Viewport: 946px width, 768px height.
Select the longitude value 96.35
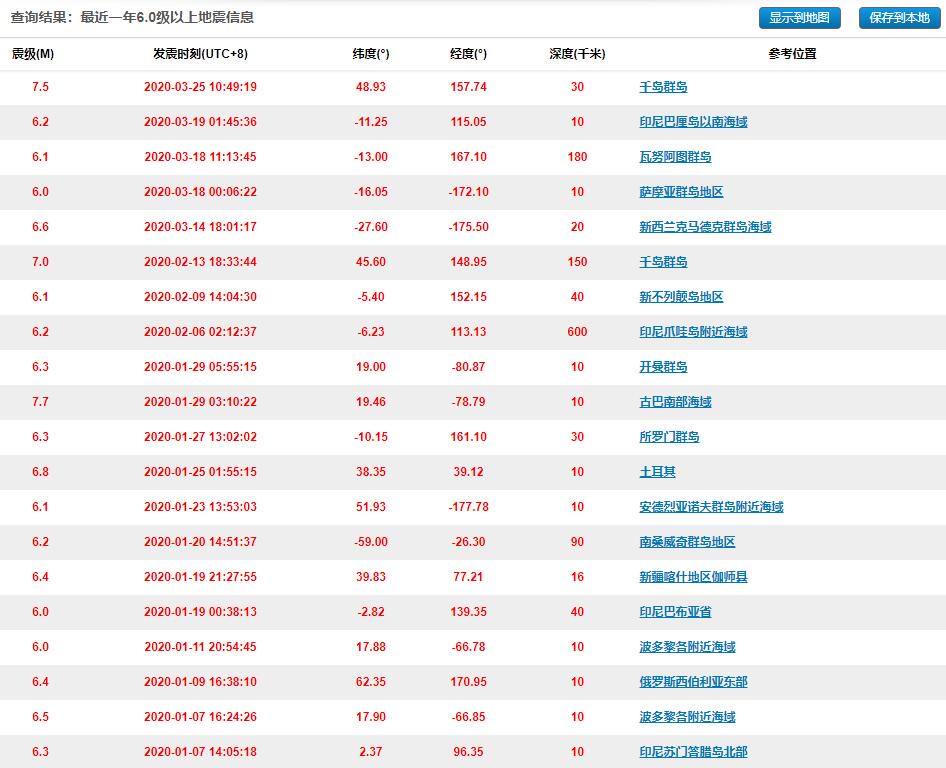pyautogui.click(x=468, y=752)
